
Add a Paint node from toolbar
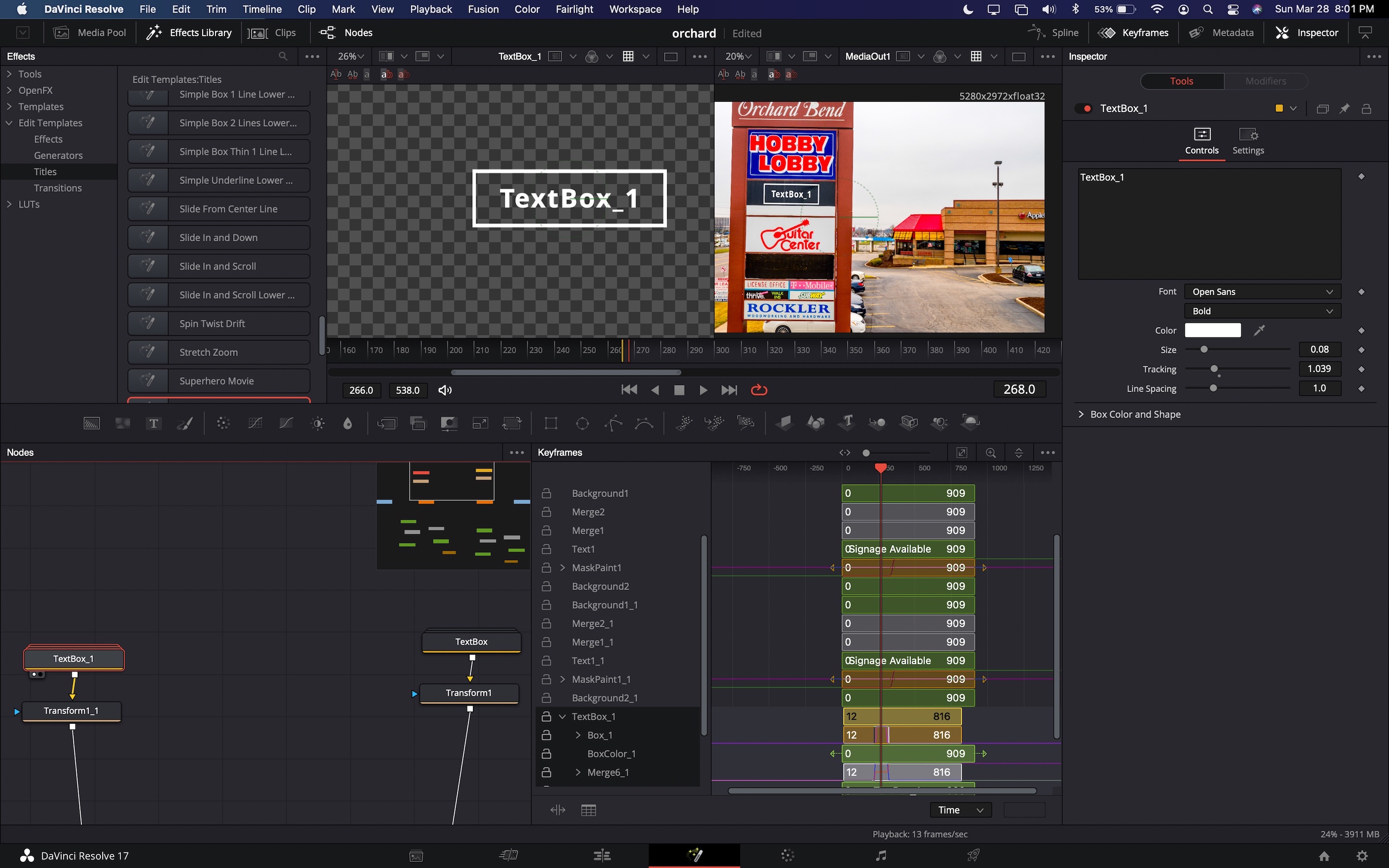[185, 423]
